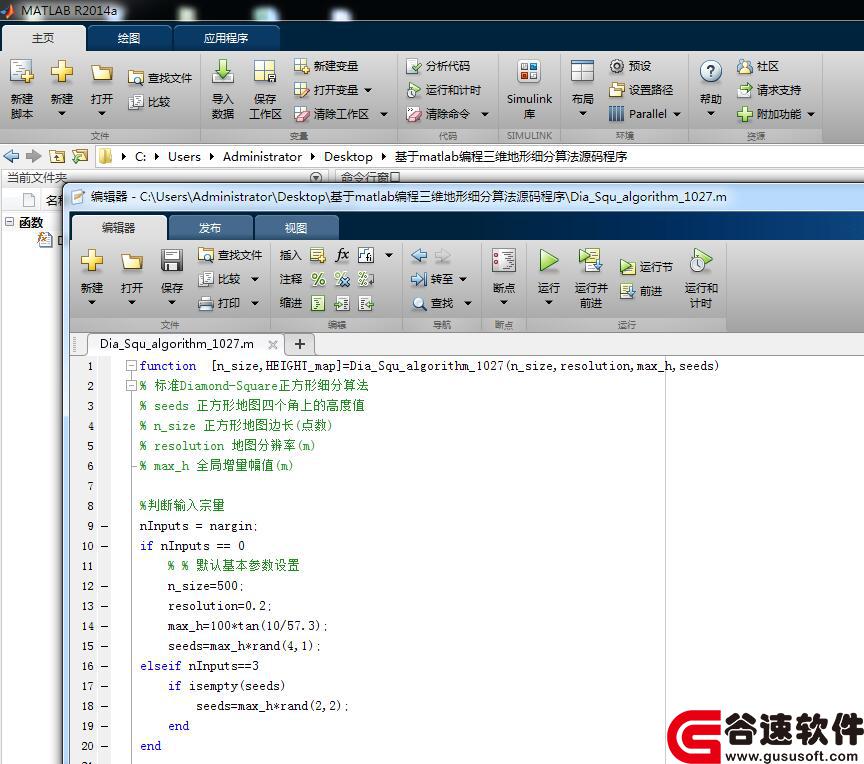The width and height of the screenshot is (864, 764).
Task: Click the Smart Indent icon
Action: 318,304
